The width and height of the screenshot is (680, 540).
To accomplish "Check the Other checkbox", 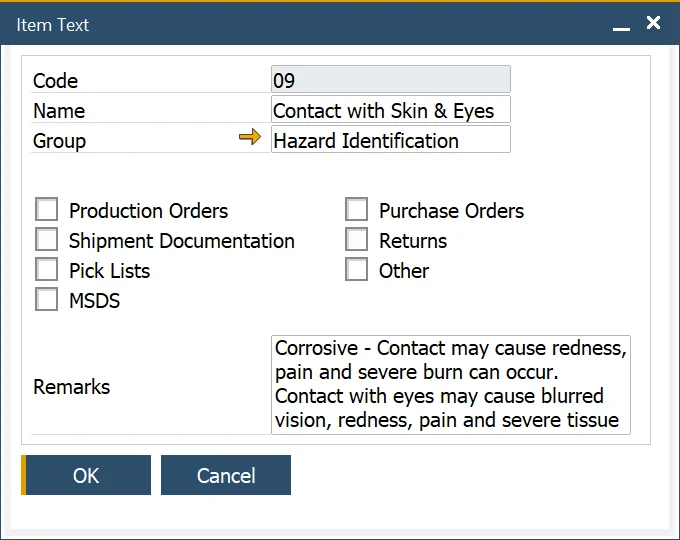I will [357, 270].
